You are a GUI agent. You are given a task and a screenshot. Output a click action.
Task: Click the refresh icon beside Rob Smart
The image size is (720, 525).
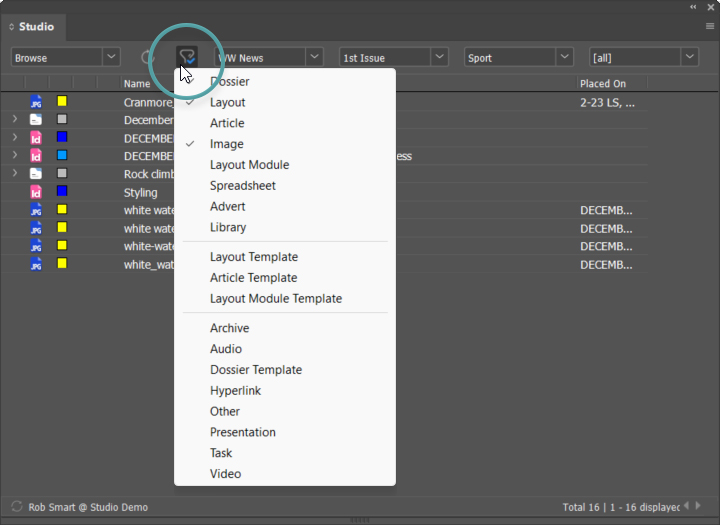pos(17,506)
